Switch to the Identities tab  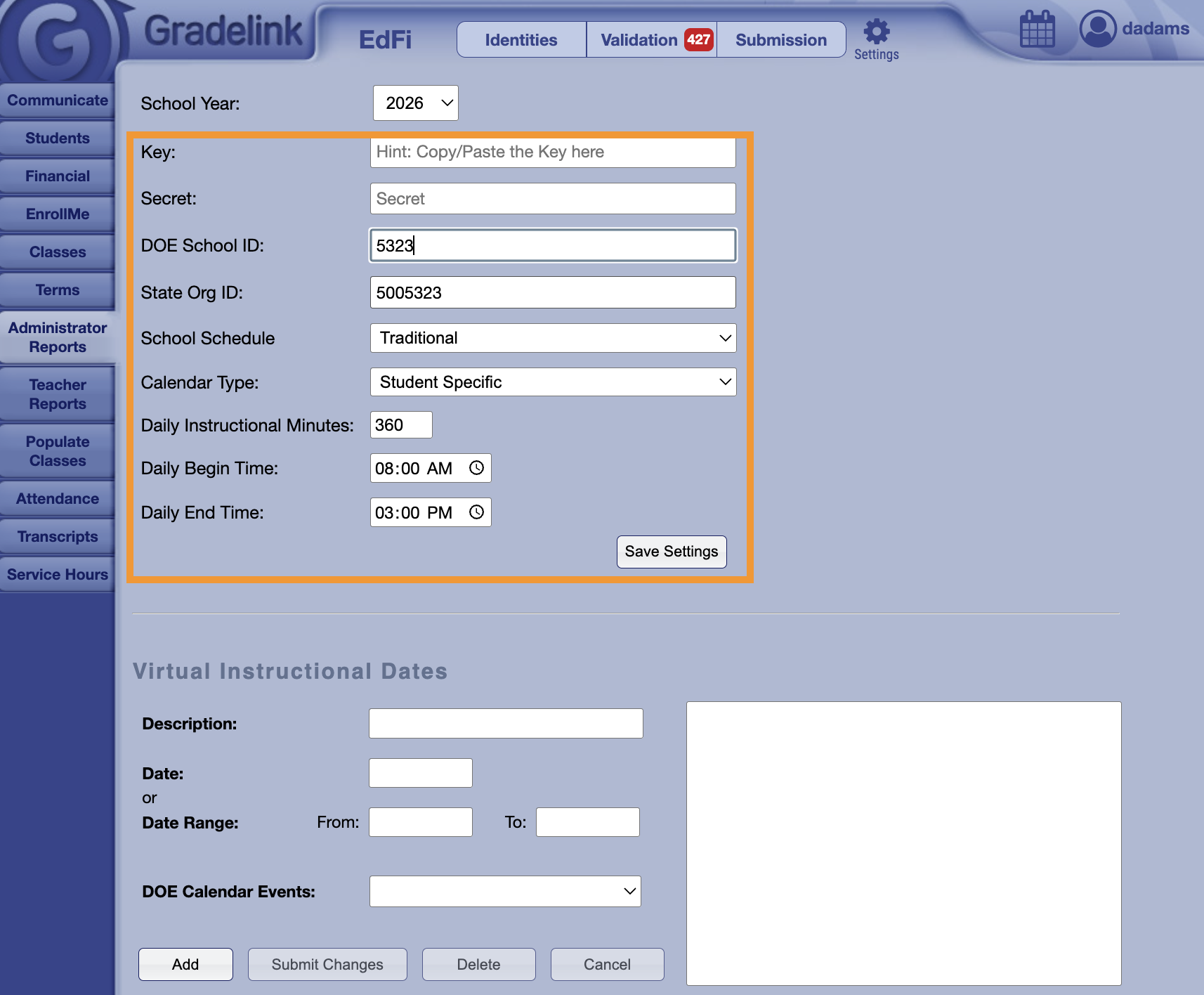[x=521, y=40]
